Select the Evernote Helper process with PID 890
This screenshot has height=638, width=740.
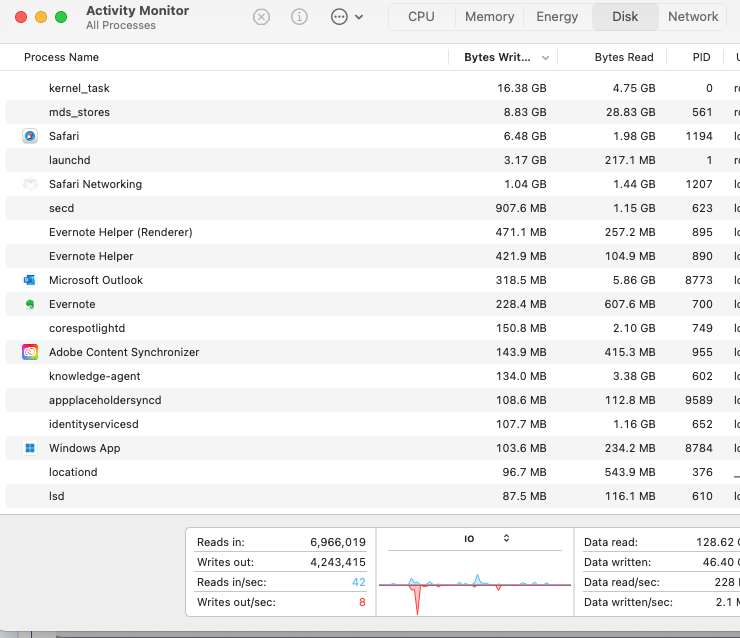point(370,256)
